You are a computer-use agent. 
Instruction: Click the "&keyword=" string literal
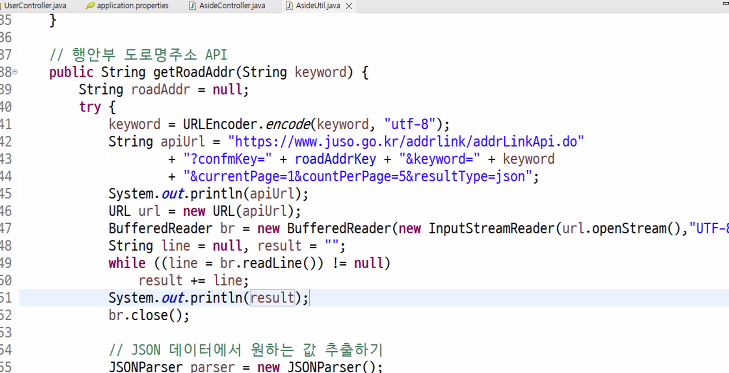[439, 159]
